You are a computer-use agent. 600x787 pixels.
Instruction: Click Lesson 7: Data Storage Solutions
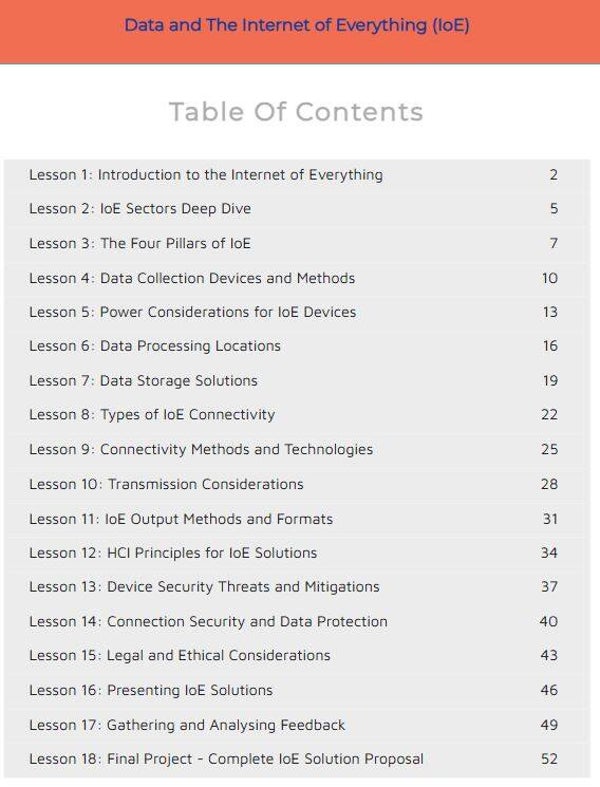[x=143, y=380]
